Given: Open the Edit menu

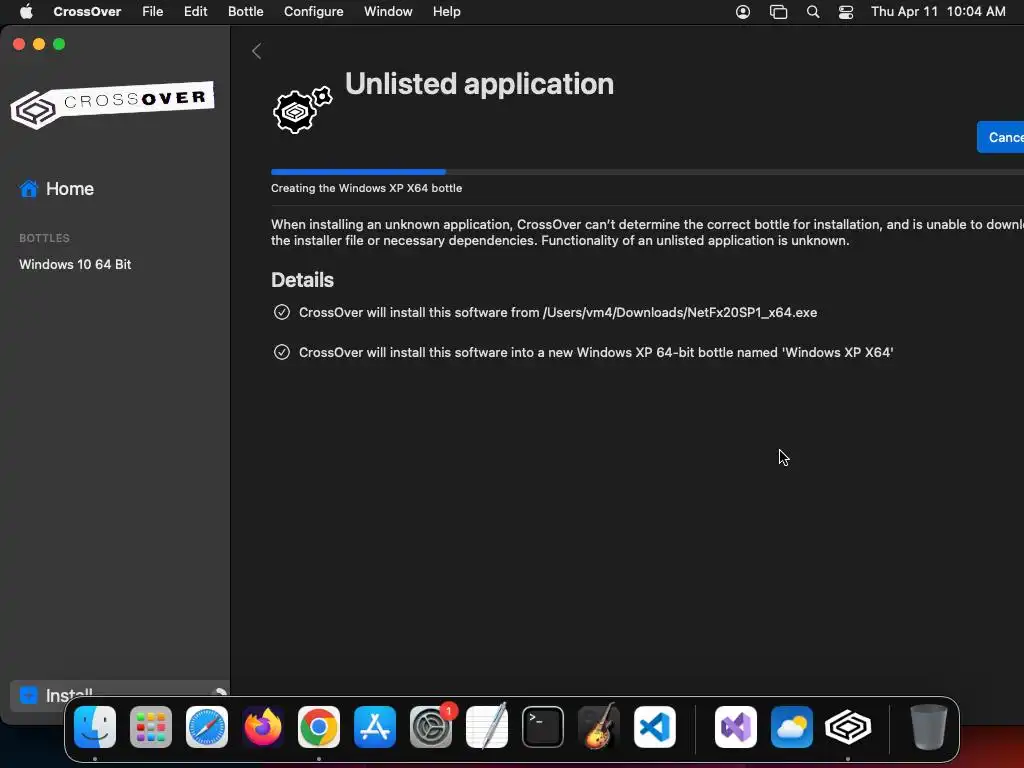Looking at the screenshot, I should (x=195, y=12).
